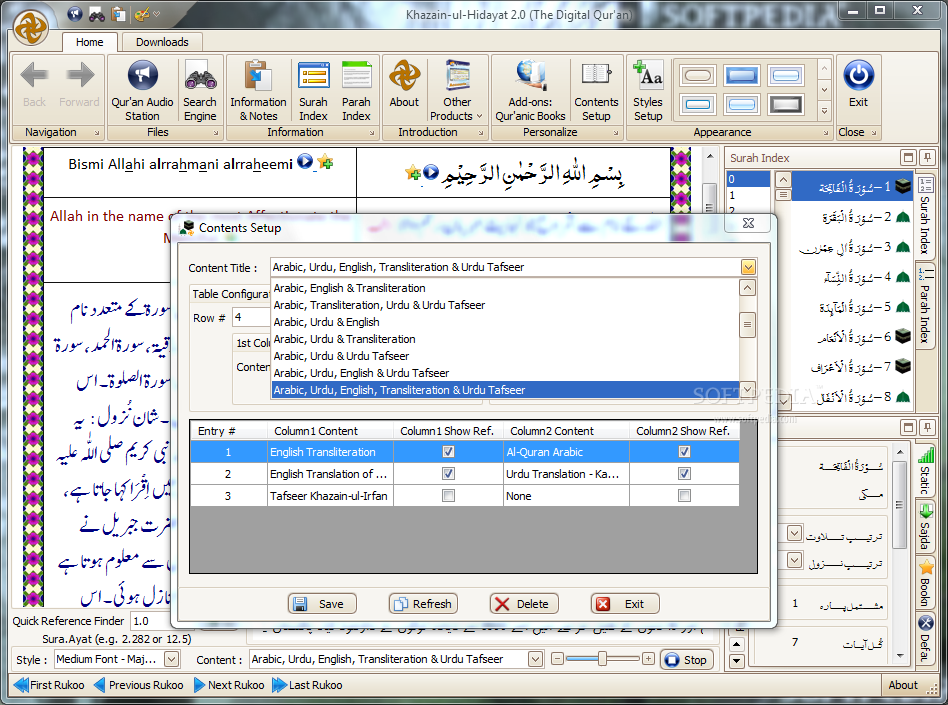The image size is (948, 705).
Task: Decrease zoom with the minus button
Action: pos(557,658)
